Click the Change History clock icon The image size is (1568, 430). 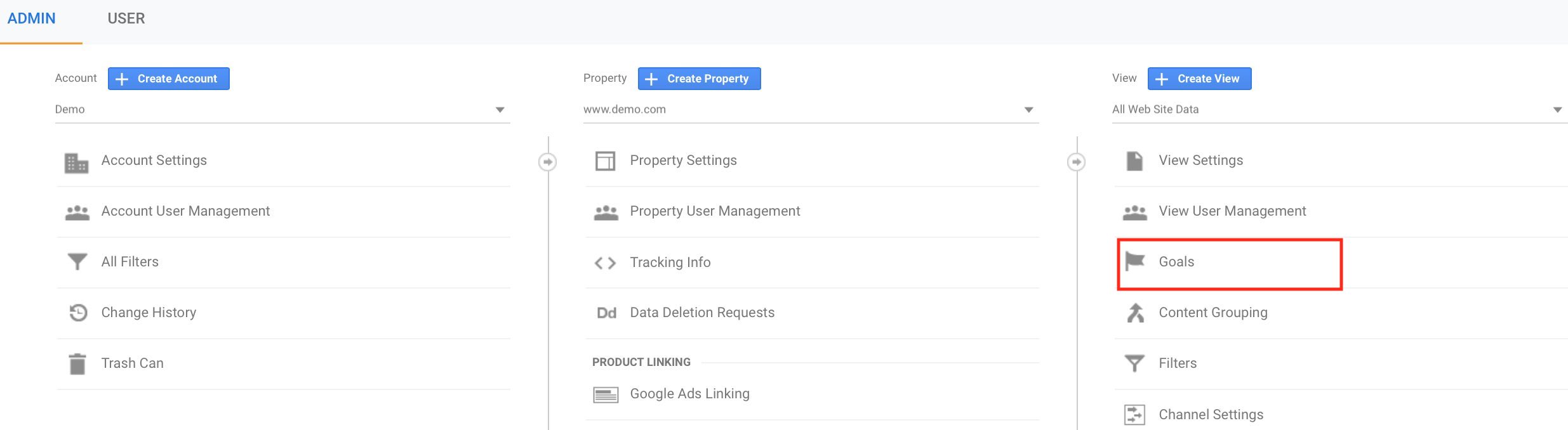click(77, 313)
